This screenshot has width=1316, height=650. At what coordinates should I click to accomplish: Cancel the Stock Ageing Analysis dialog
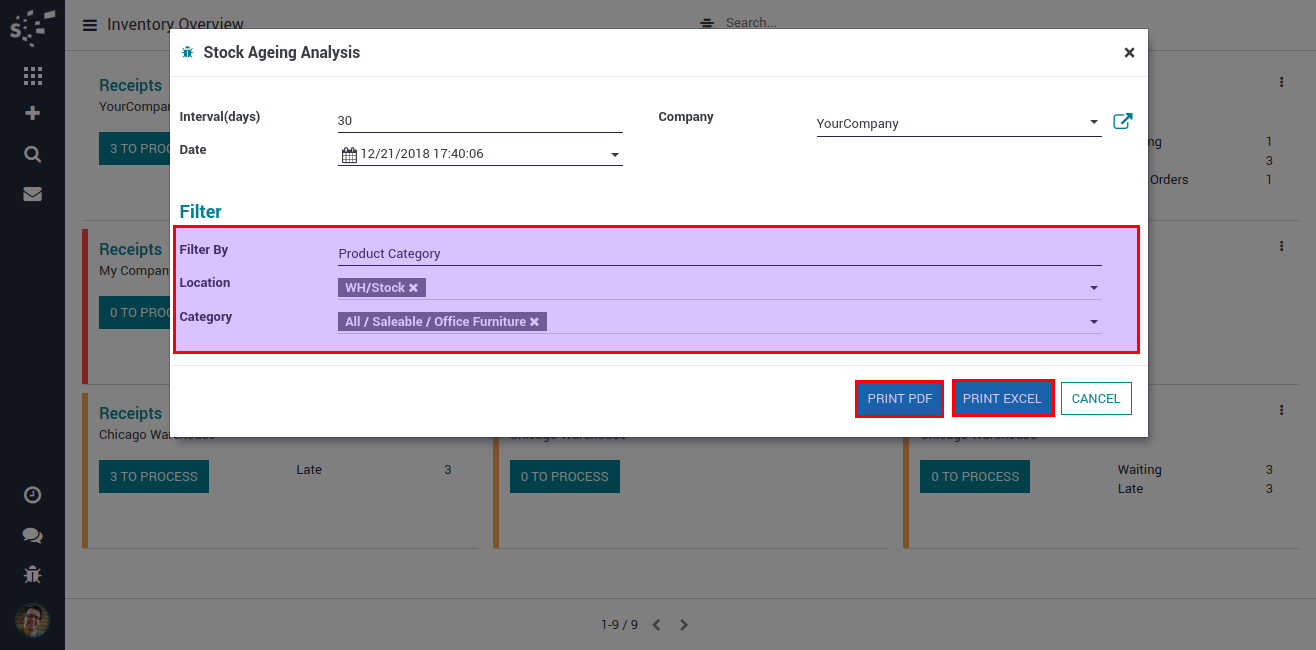tap(1095, 398)
